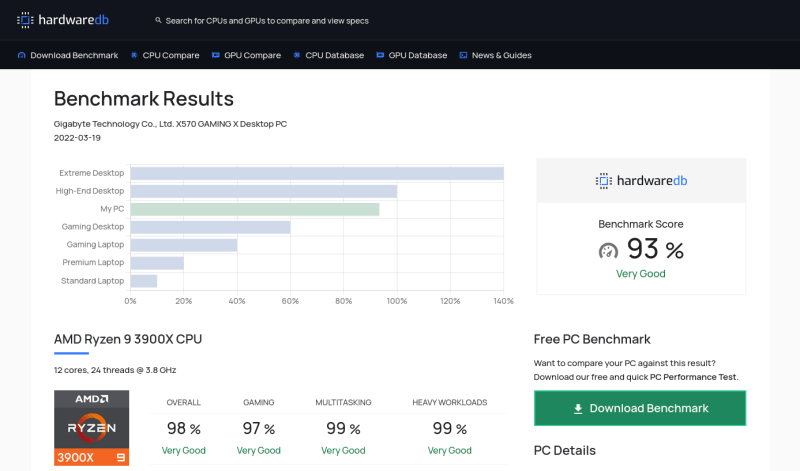Click the High-End Desktop chart bar
The width and height of the screenshot is (800, 471).
click(264, 191)
